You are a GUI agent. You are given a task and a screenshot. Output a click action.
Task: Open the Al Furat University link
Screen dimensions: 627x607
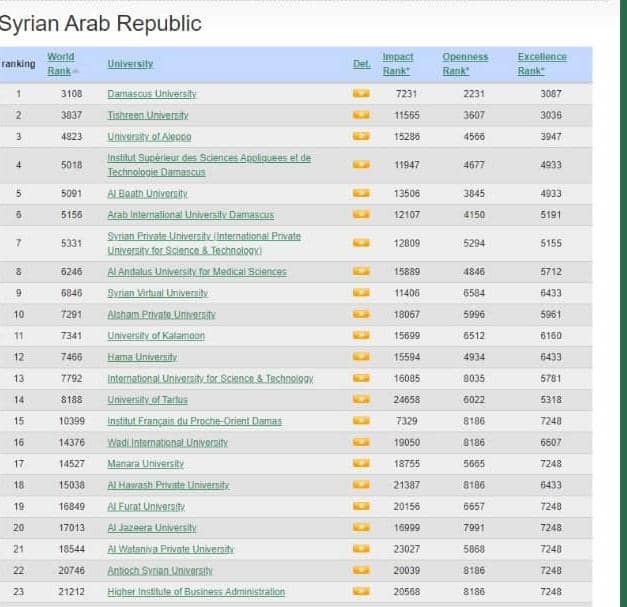pos(146,507)
